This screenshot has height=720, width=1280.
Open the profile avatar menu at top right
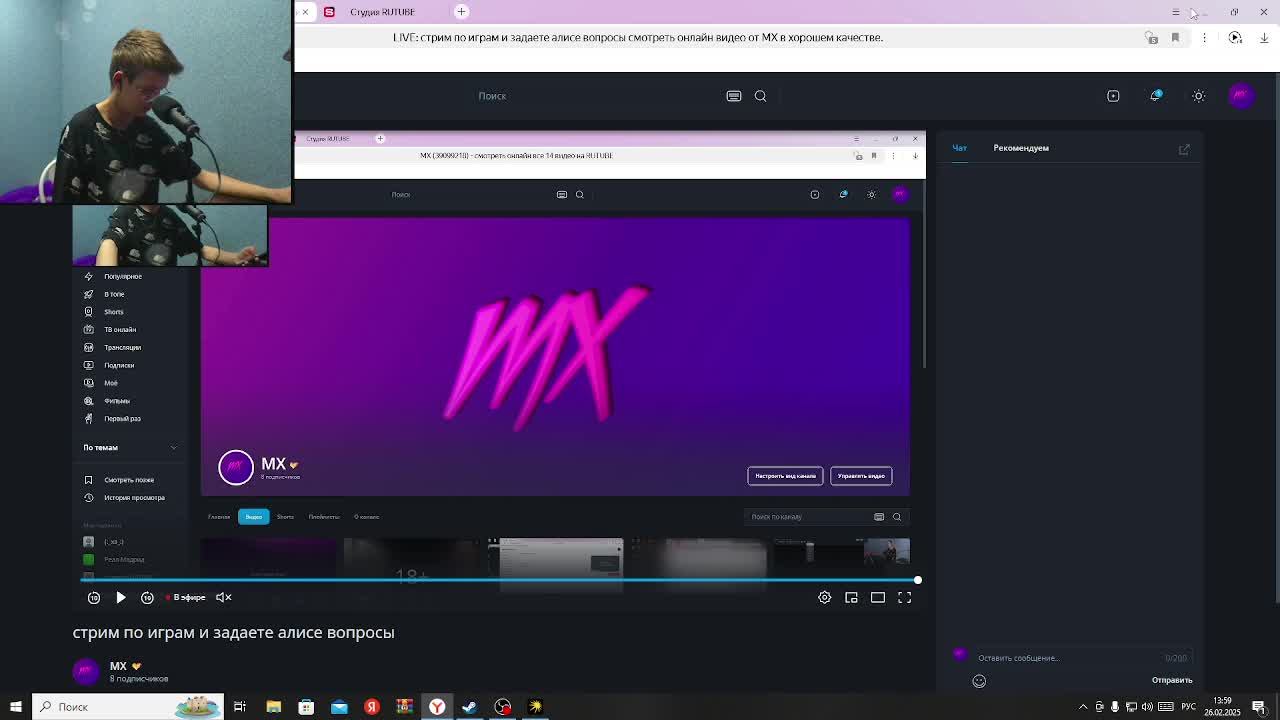tap(1241, 95)
